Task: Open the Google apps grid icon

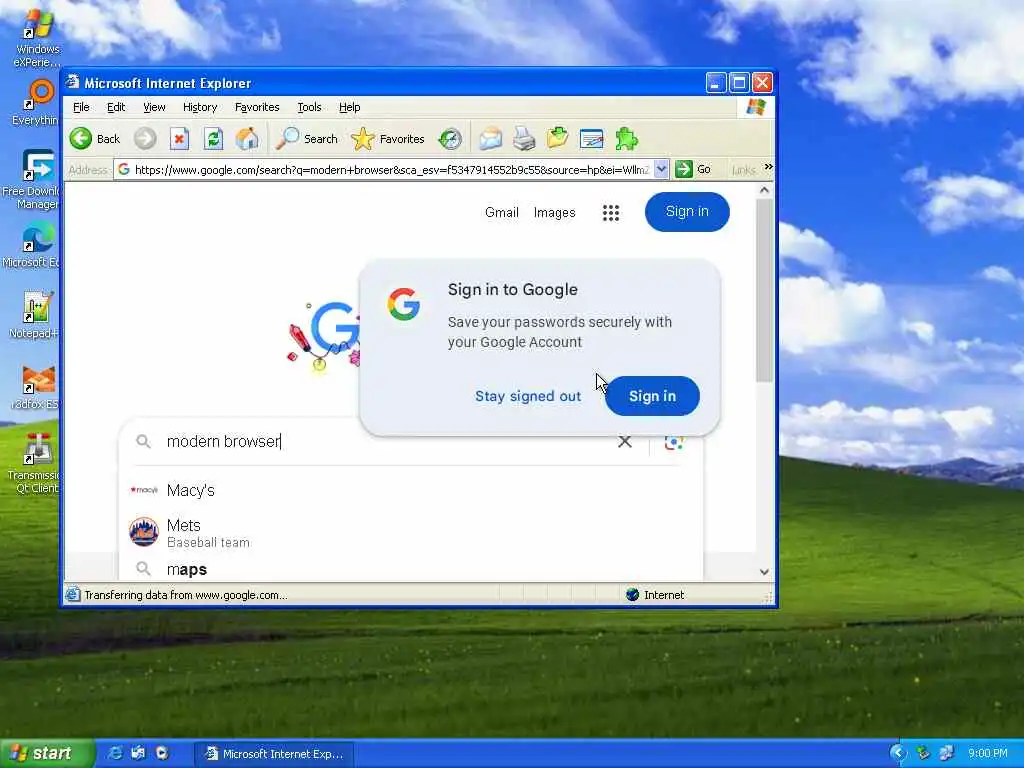Action: (x=611, y=213)
